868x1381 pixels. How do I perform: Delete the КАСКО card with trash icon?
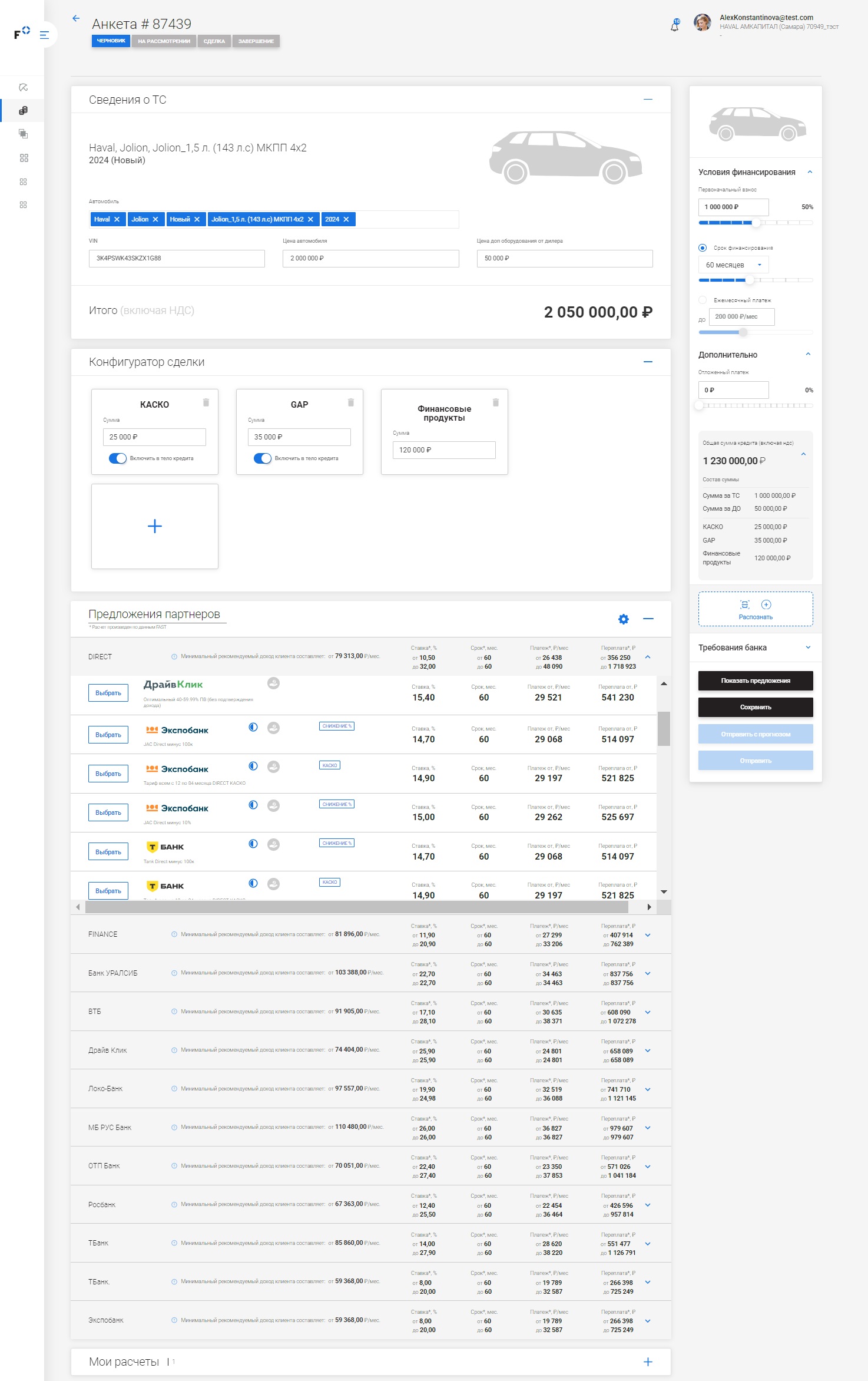click(x=206, y=402)
